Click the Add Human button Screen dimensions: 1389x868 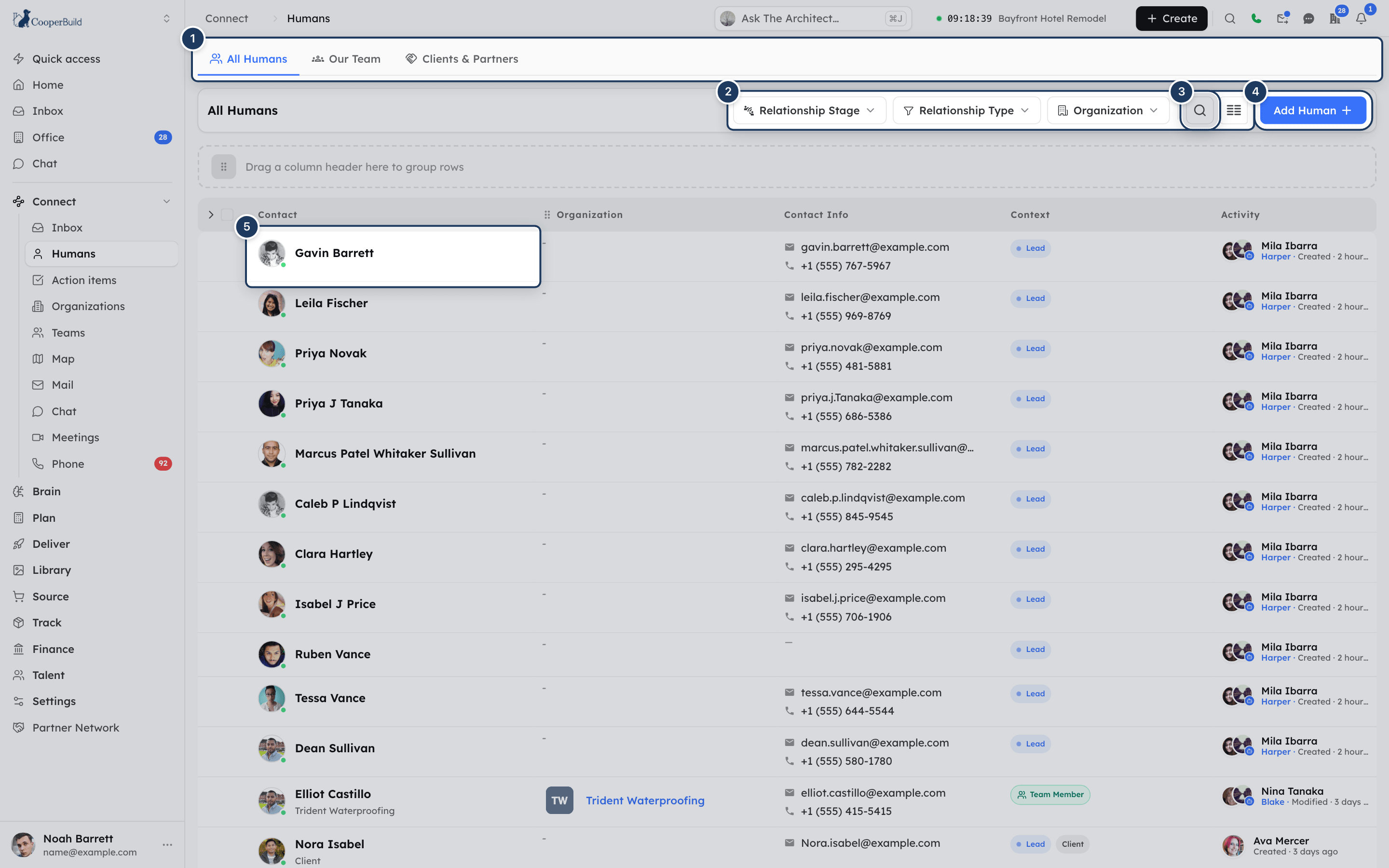pyautogui.click(x=1312, y=110)
